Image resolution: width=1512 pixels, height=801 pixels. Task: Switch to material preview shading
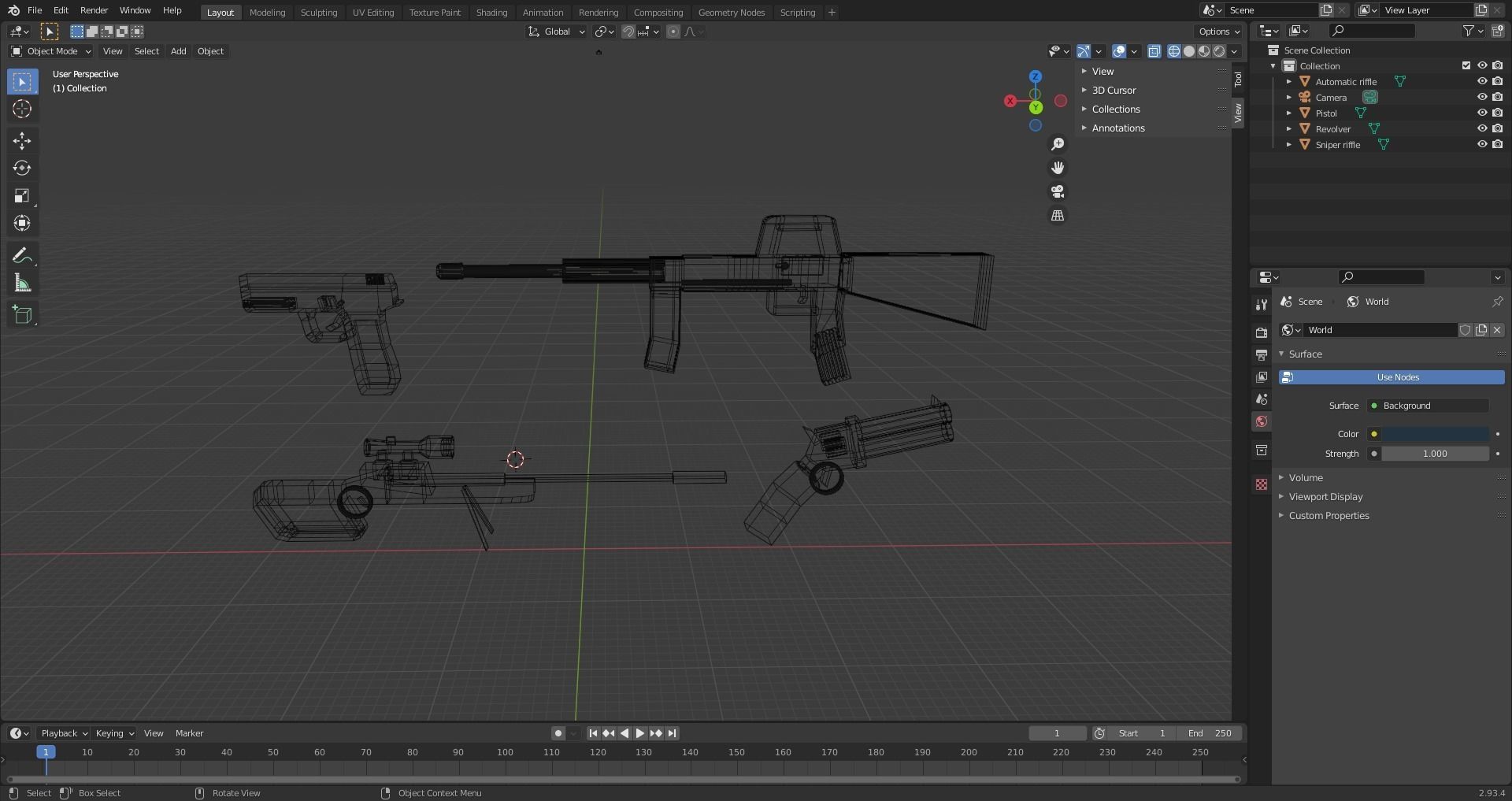tap(1204, 51)
